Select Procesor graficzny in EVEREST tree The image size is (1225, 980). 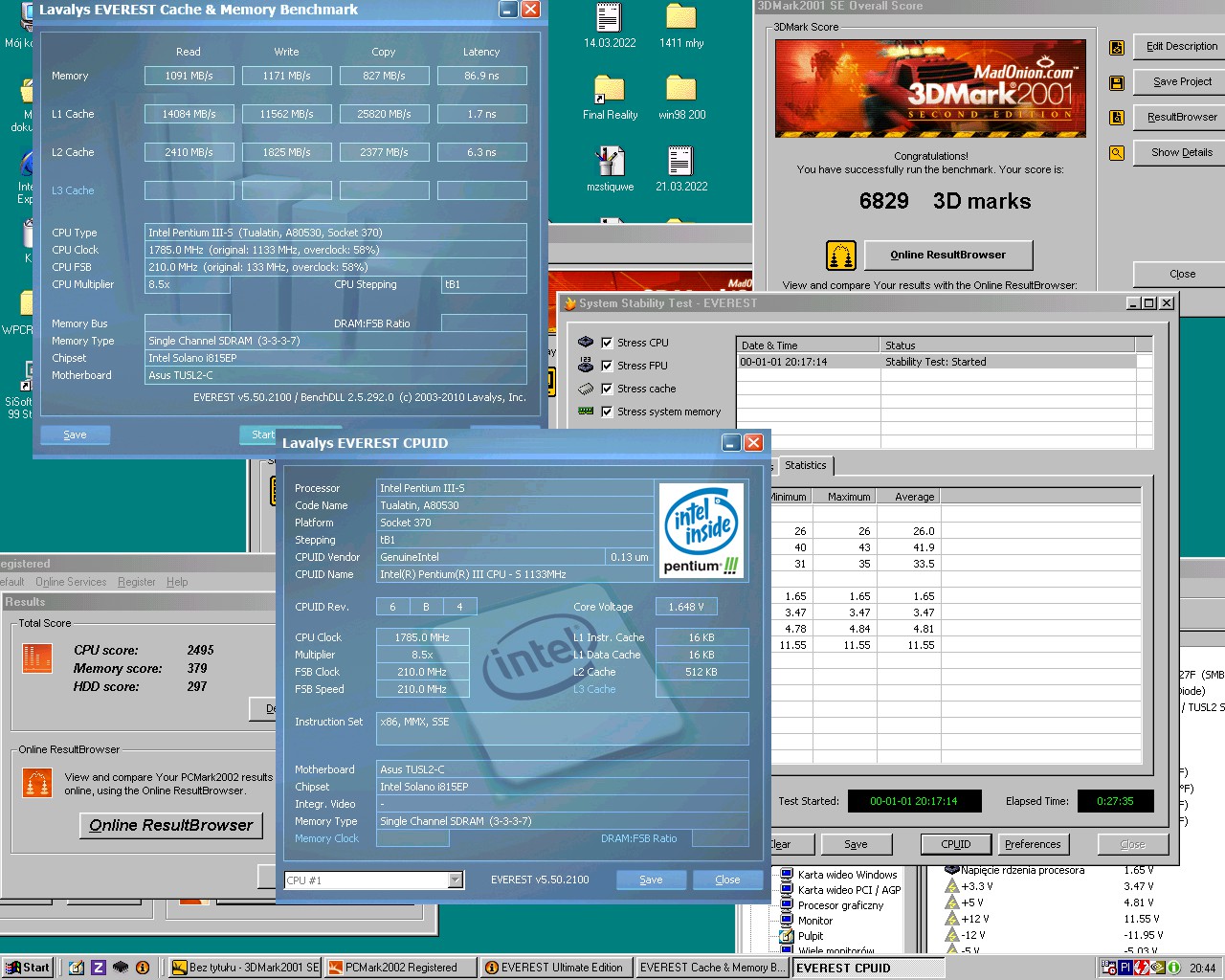(x=840, y=905)
